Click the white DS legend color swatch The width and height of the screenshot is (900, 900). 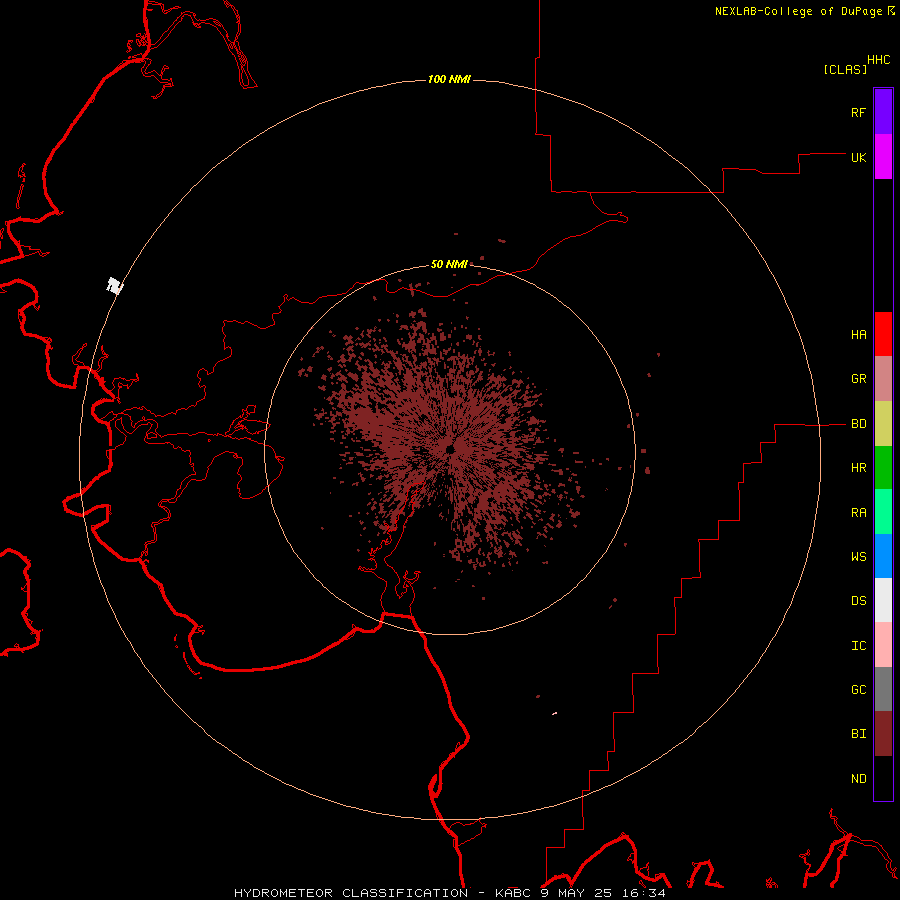coord(883,600)
